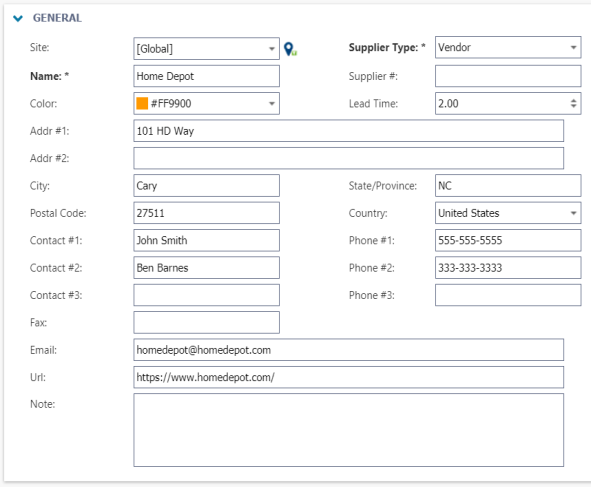Open the Supplier Type dropdown

[x=508, y=47]
